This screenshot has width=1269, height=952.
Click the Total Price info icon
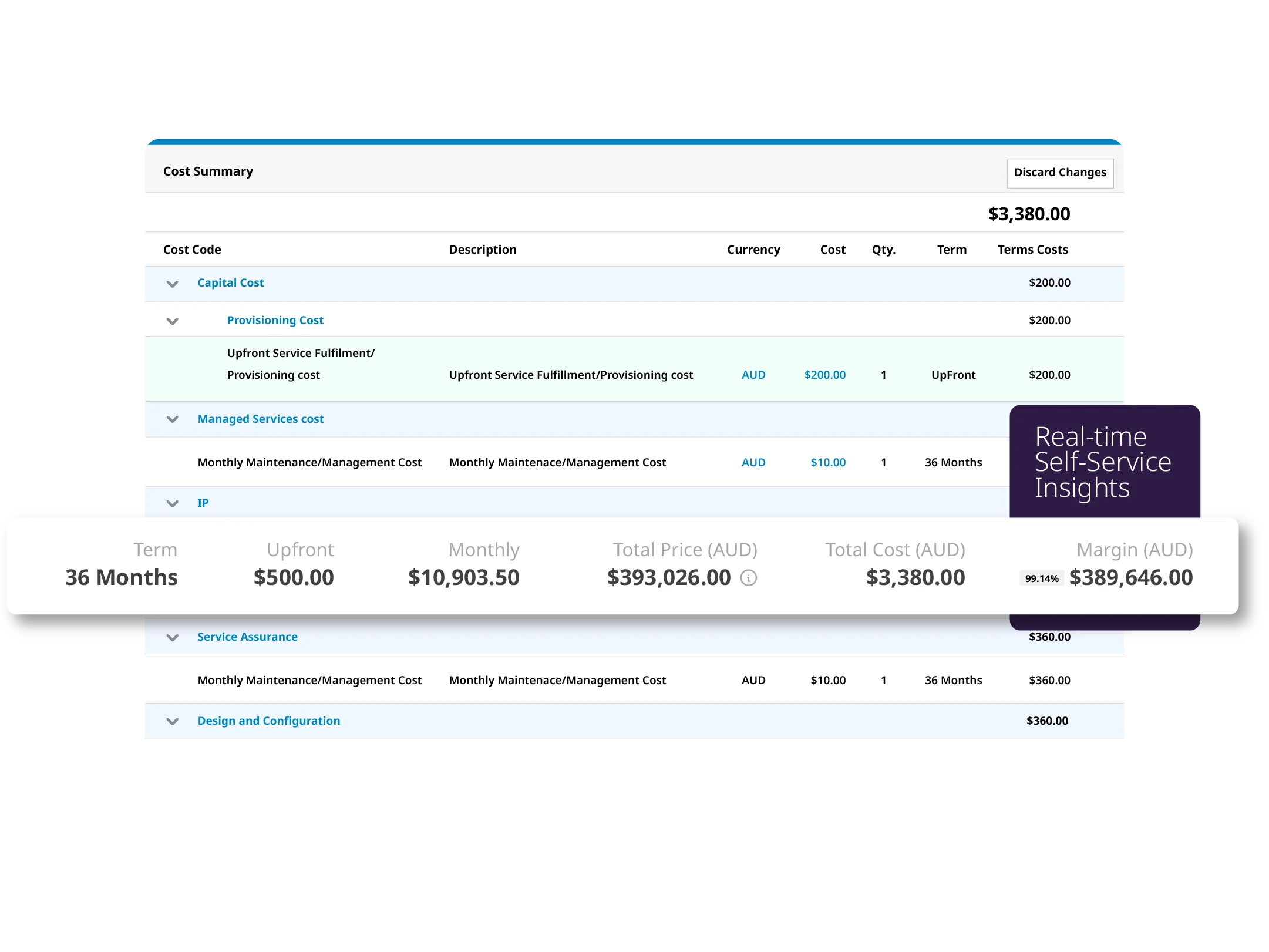click(x=748, y=578)
